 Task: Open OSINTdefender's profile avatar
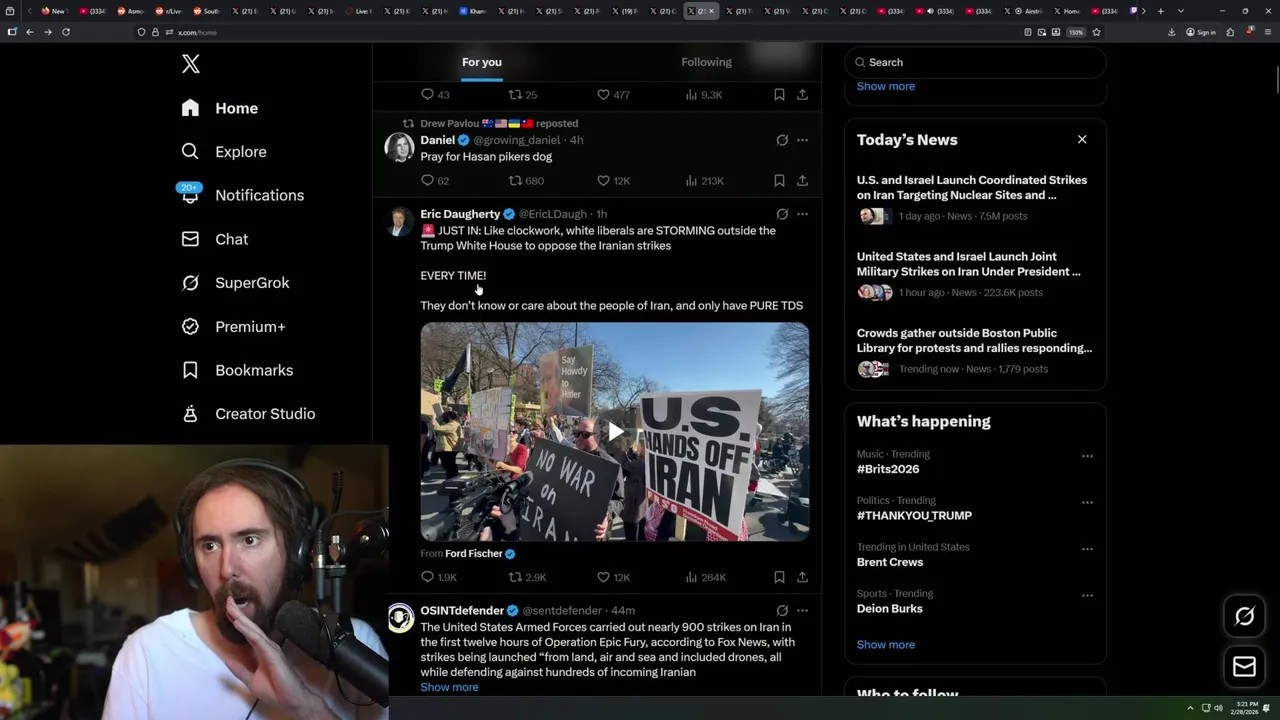click(x=400, y=618)
